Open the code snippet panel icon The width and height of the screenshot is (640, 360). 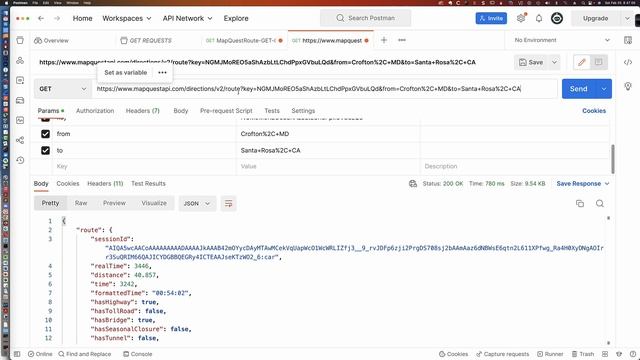628,62
